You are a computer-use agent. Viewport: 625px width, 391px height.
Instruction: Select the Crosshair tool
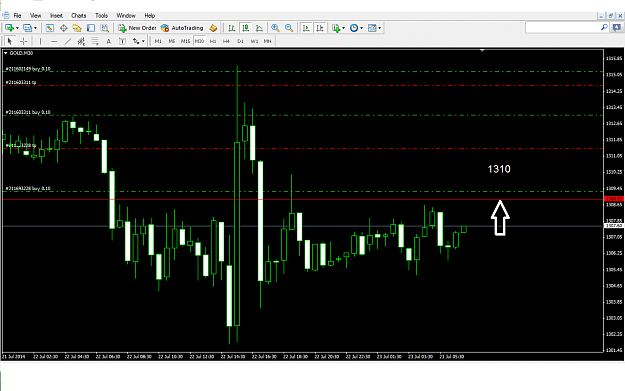24,41
